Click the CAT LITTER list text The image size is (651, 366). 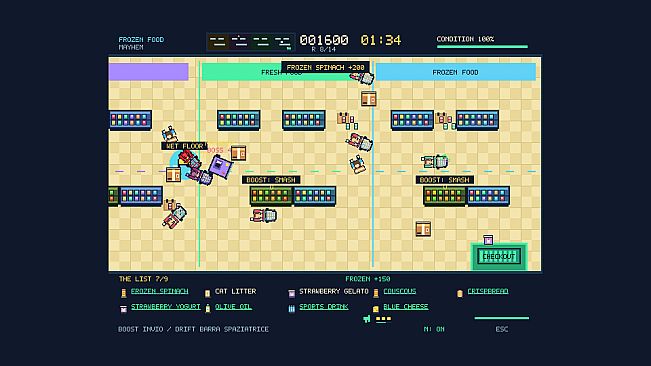tap(235, 291)
